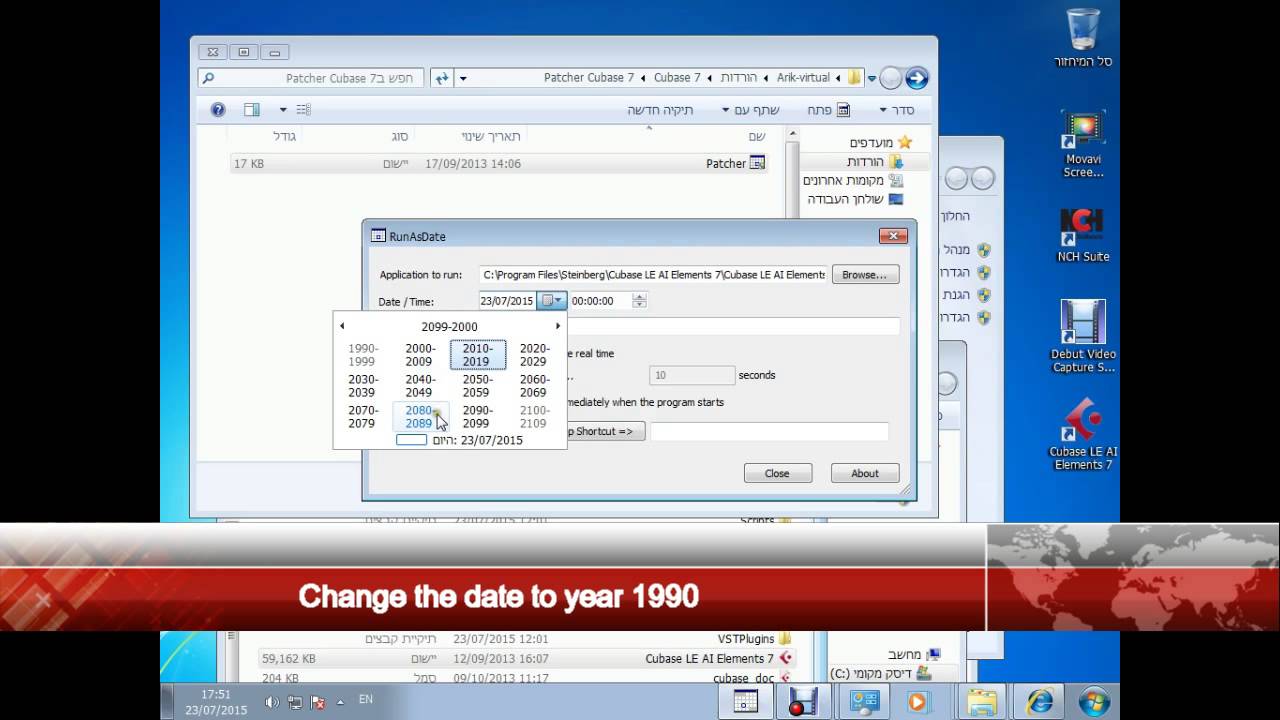Viewport: 1280px width, 720px height.
Task: Click the 00:00:00 time field
Action: pyautogui.click(x=600, y=300)
